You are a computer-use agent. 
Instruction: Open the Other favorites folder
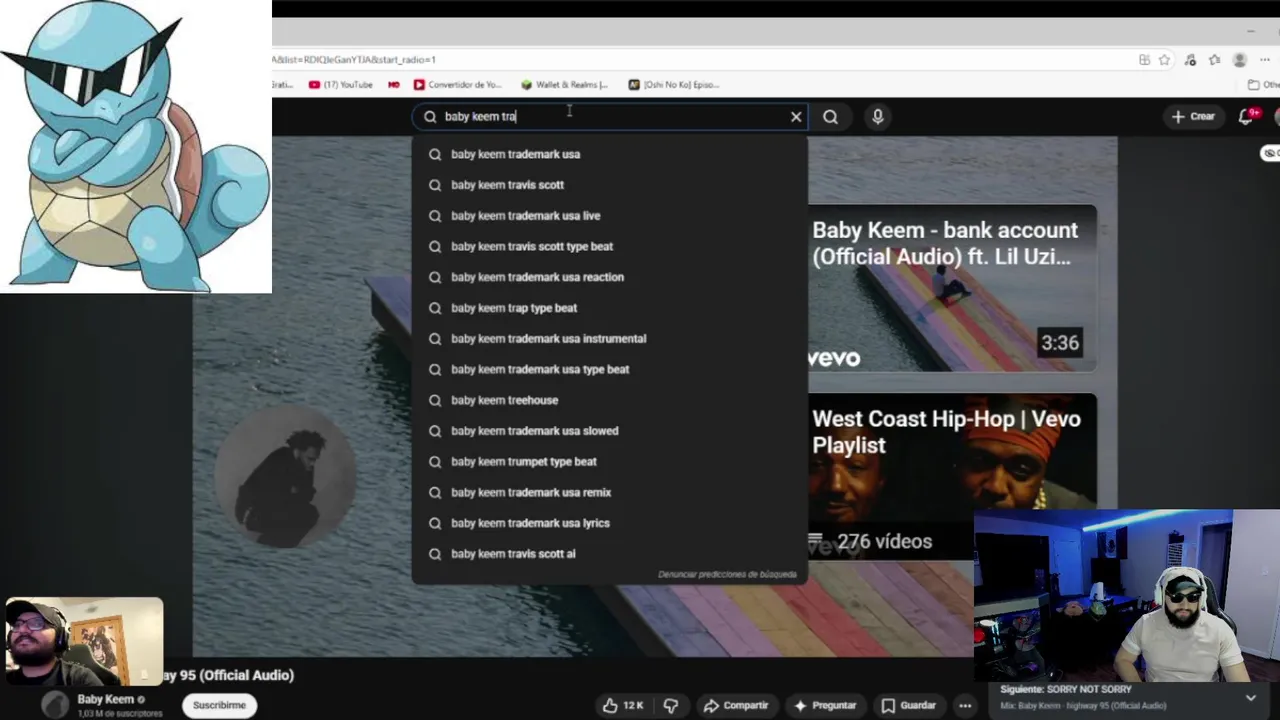pos(1263,85)
